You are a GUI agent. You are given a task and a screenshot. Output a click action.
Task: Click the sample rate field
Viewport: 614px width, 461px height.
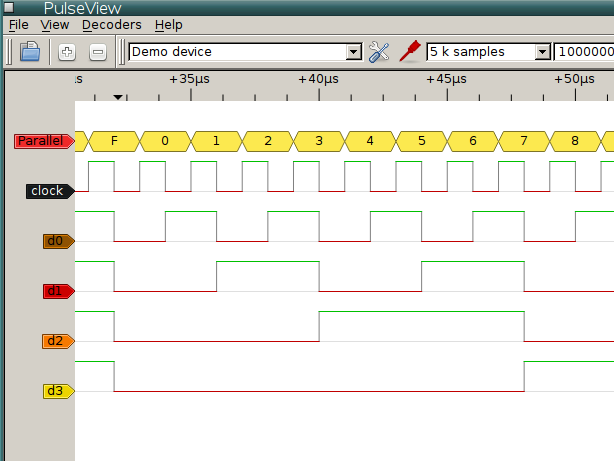click(x=584, y=52)
